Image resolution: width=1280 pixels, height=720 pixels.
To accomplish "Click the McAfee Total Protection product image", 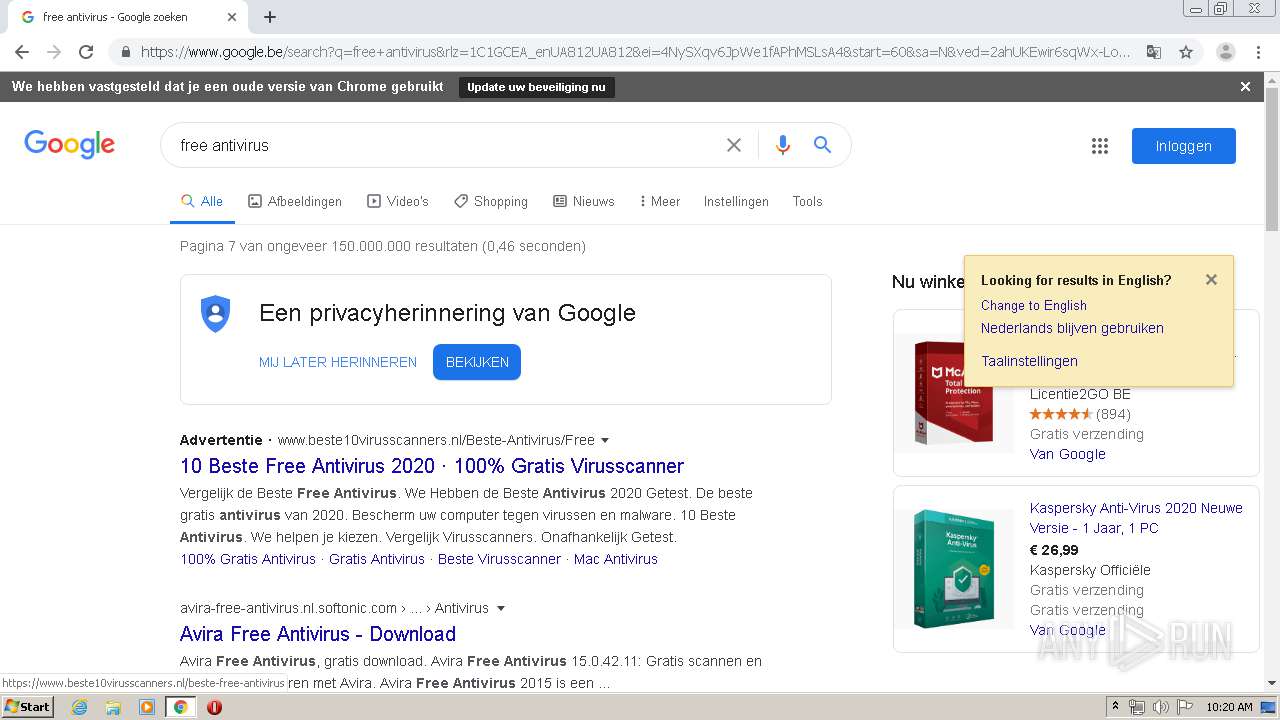I will (x=955, y=392).
